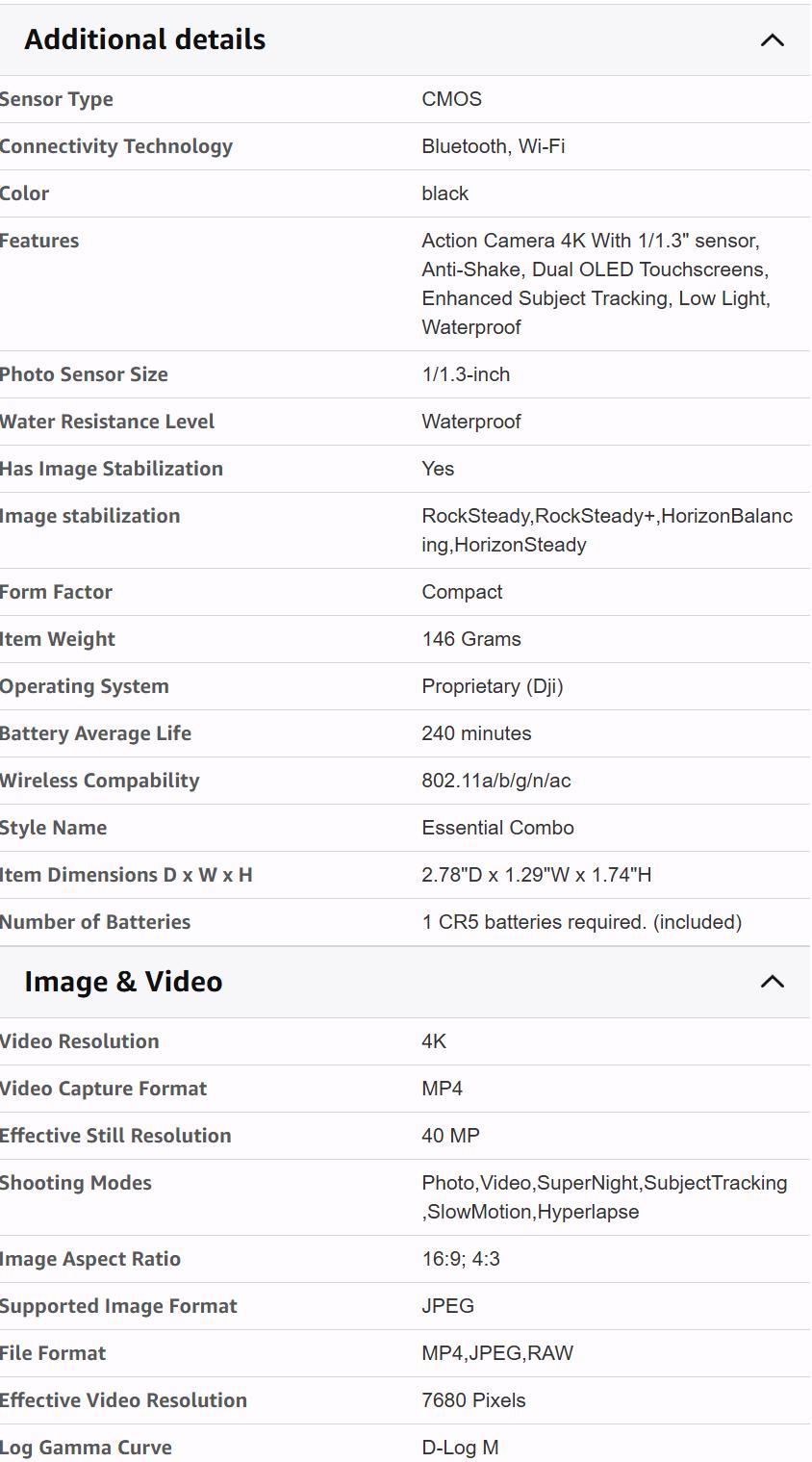Click the Item Dimensions D x W x H label
The height and width of the screenshot is (1462, 812).
126,875
